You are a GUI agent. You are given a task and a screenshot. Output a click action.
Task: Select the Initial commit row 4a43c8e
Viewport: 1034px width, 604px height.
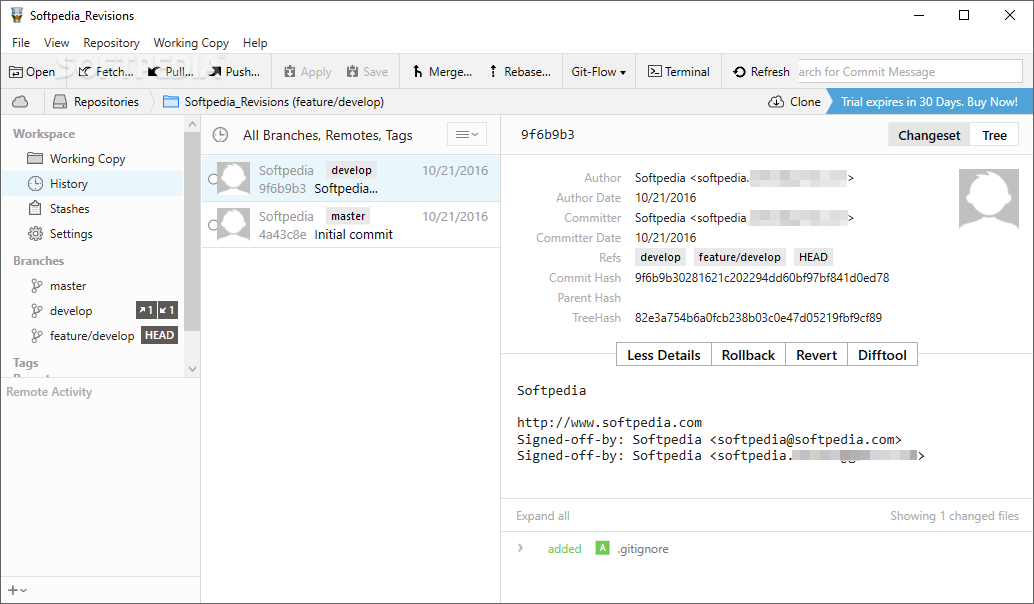[x=351, y=225]
